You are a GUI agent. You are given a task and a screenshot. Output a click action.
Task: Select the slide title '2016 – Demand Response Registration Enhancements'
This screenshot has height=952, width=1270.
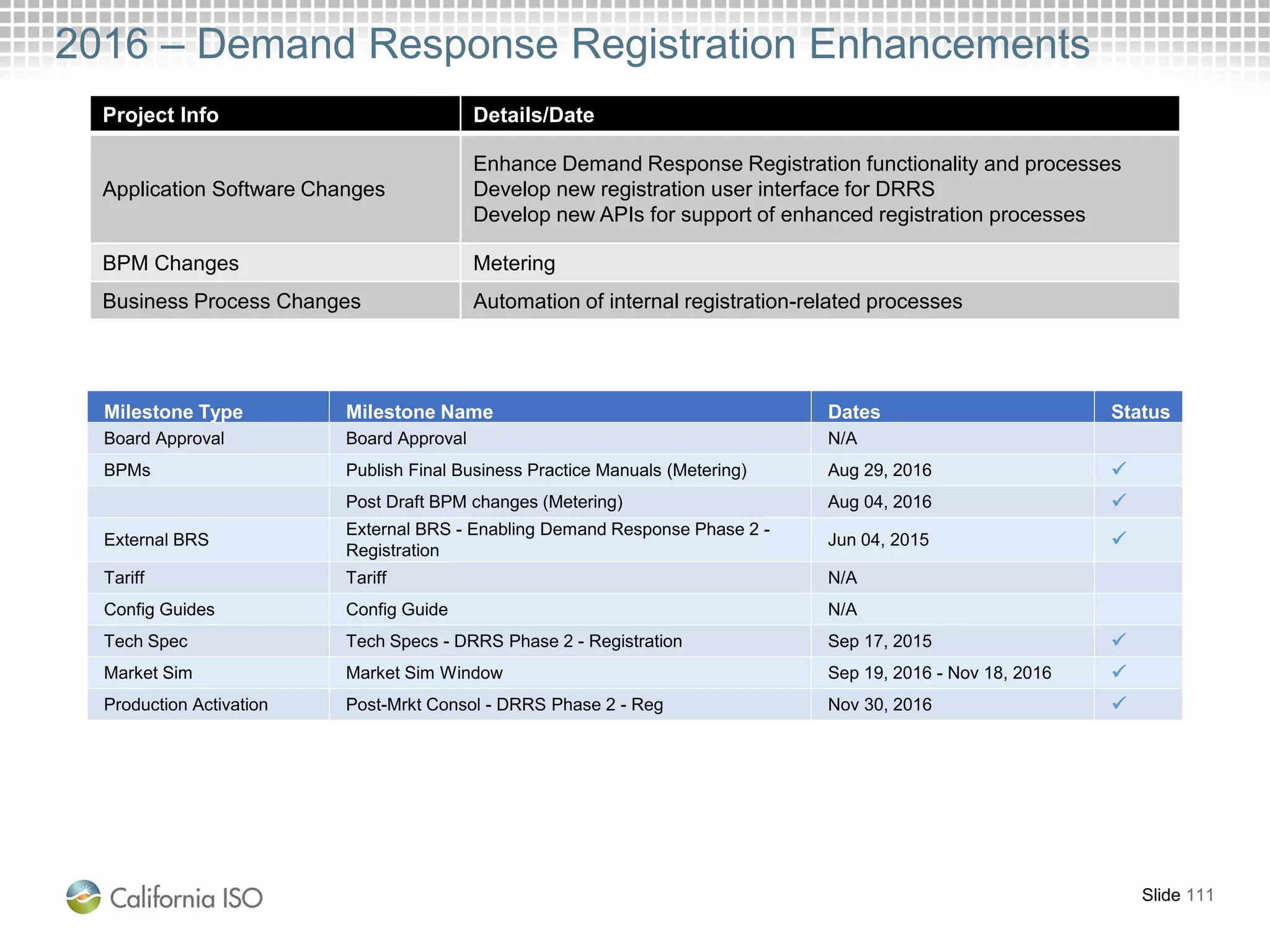click(572, 44)
